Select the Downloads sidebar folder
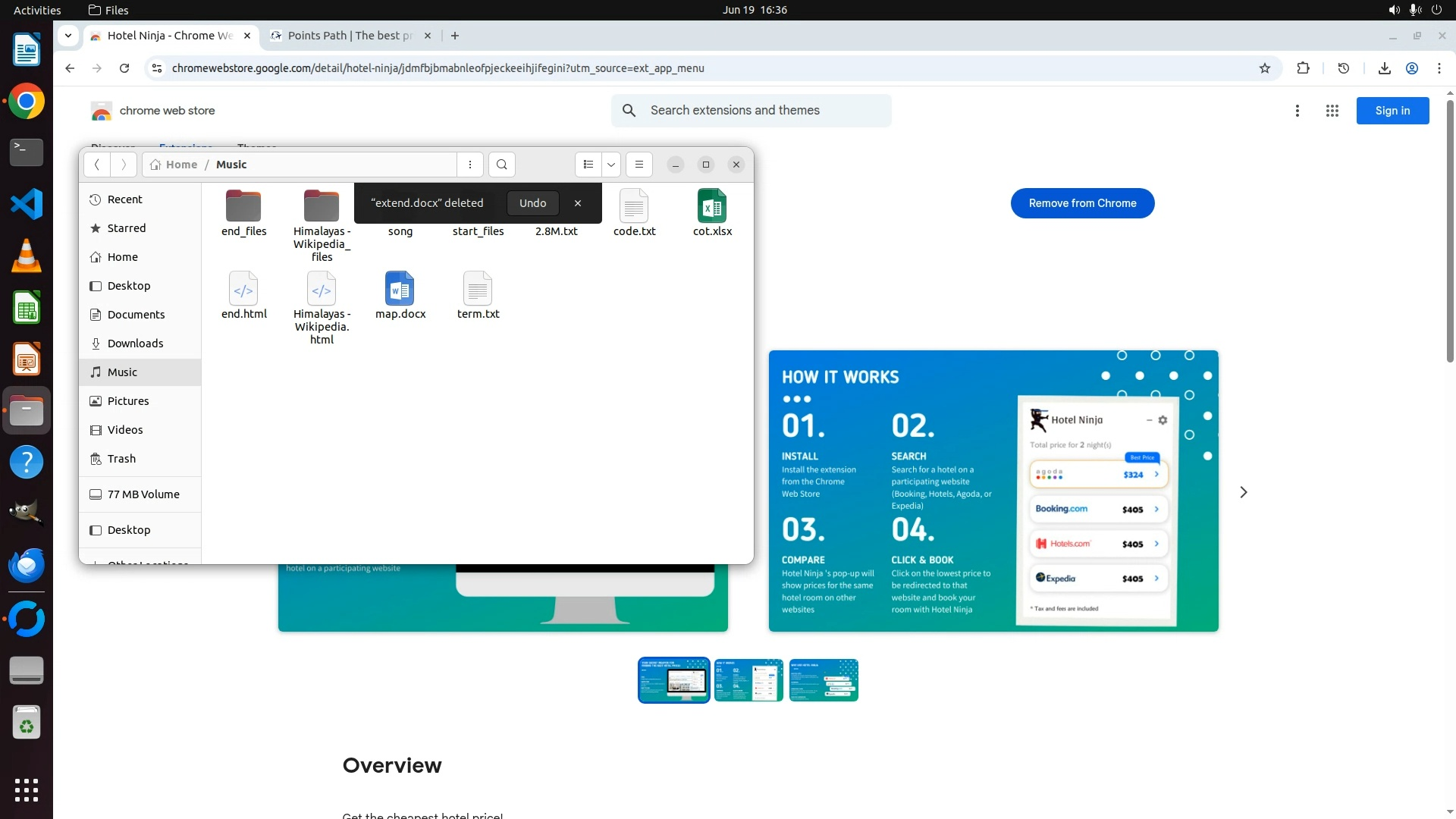Screen dimensions: 1456x819 pyautogui.click(x=135, y=344)
